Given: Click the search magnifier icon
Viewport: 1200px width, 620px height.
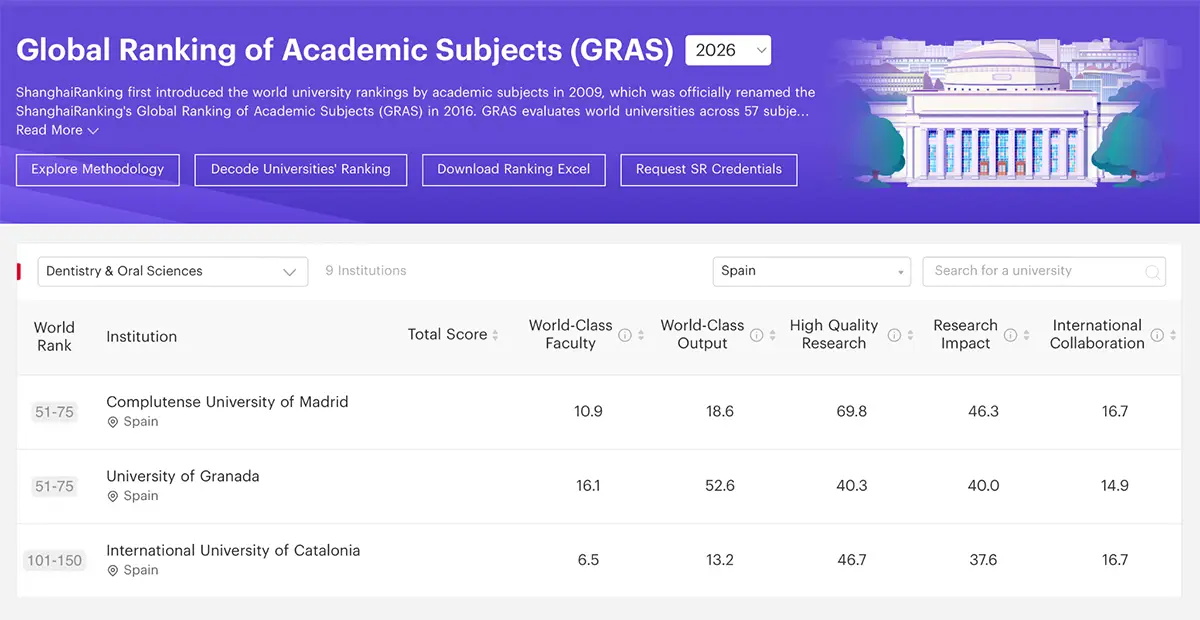Looking at the screenshot, I should point(1152,272).
